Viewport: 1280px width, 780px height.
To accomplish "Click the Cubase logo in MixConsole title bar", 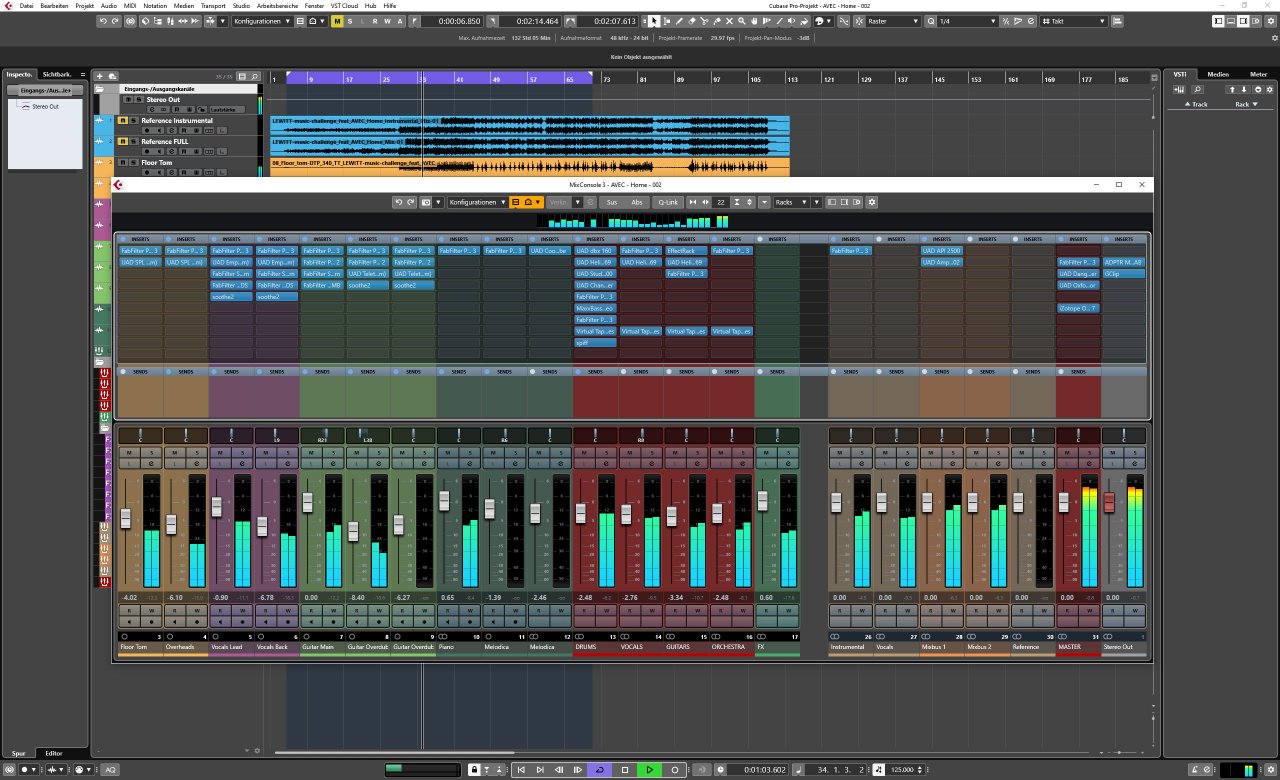I will pyautogui.click(x=118, y=185).
